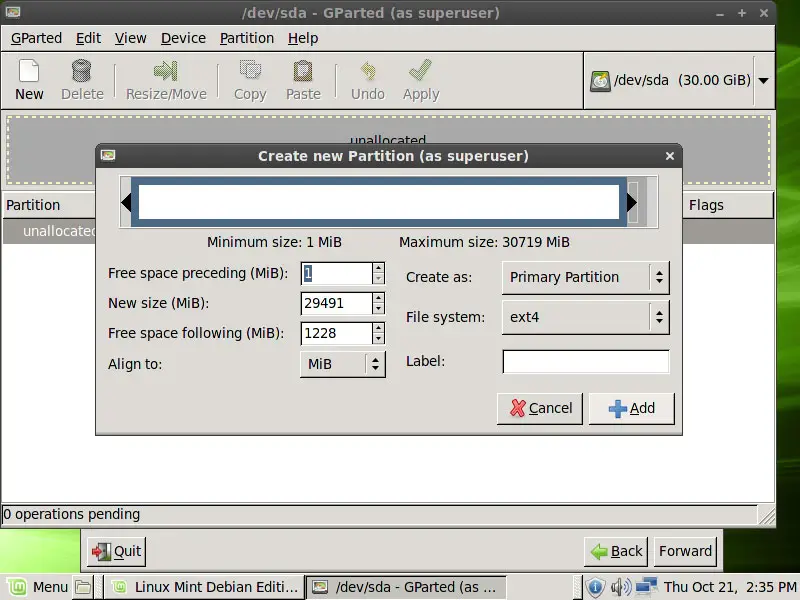The width and height of the screenshot is (800, 600).
Task: Click the clock showing Thu Oct 21
Action: pos(730,587)
